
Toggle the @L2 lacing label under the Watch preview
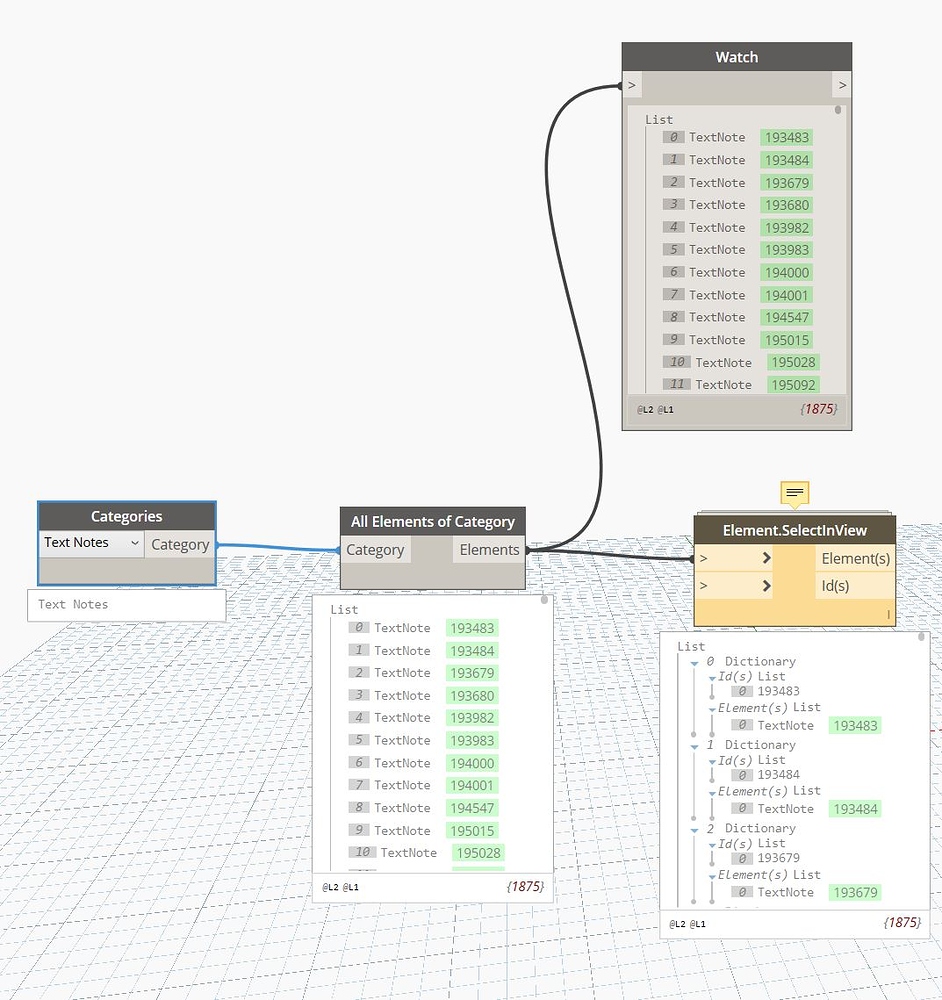(x=644, y=409)
